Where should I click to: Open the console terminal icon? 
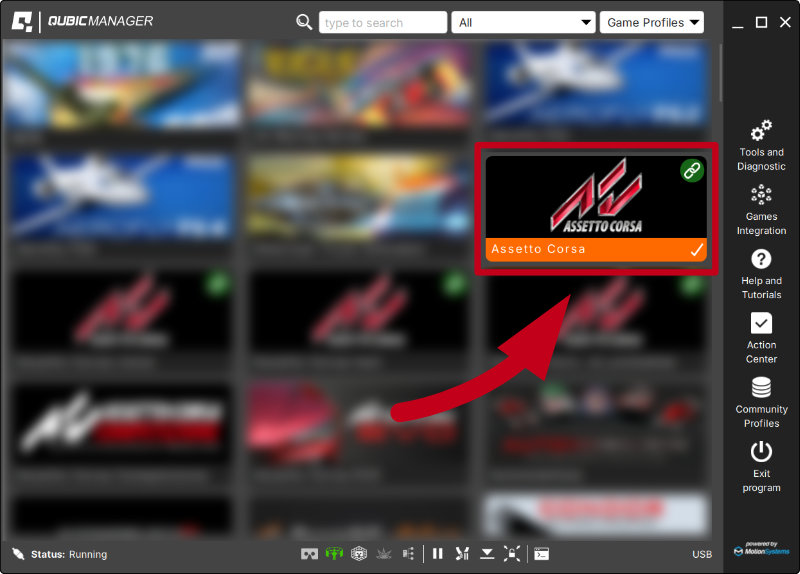pyautogui.click(x=541, y=554)
